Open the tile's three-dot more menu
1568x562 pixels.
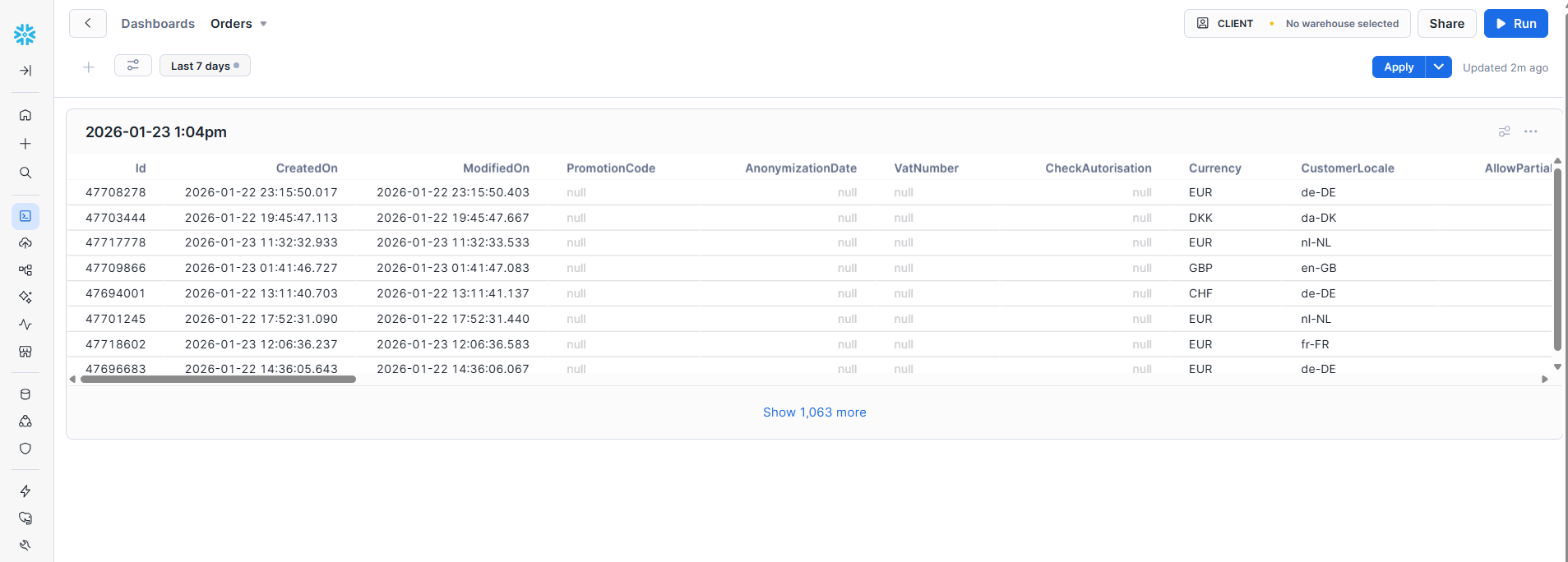[1530, 131]
